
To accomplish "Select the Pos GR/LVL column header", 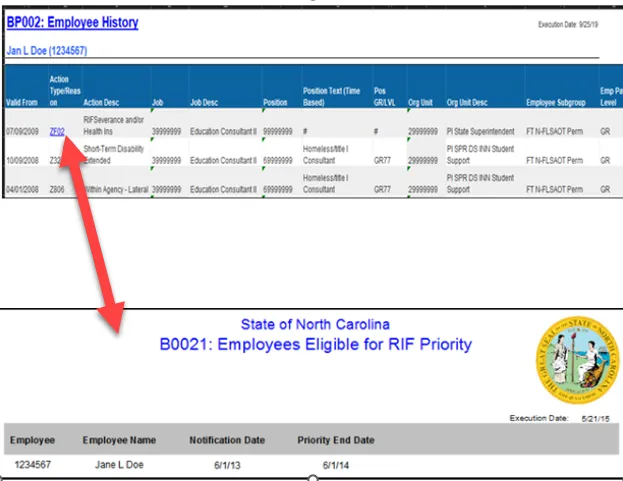I will coord(384,97).
